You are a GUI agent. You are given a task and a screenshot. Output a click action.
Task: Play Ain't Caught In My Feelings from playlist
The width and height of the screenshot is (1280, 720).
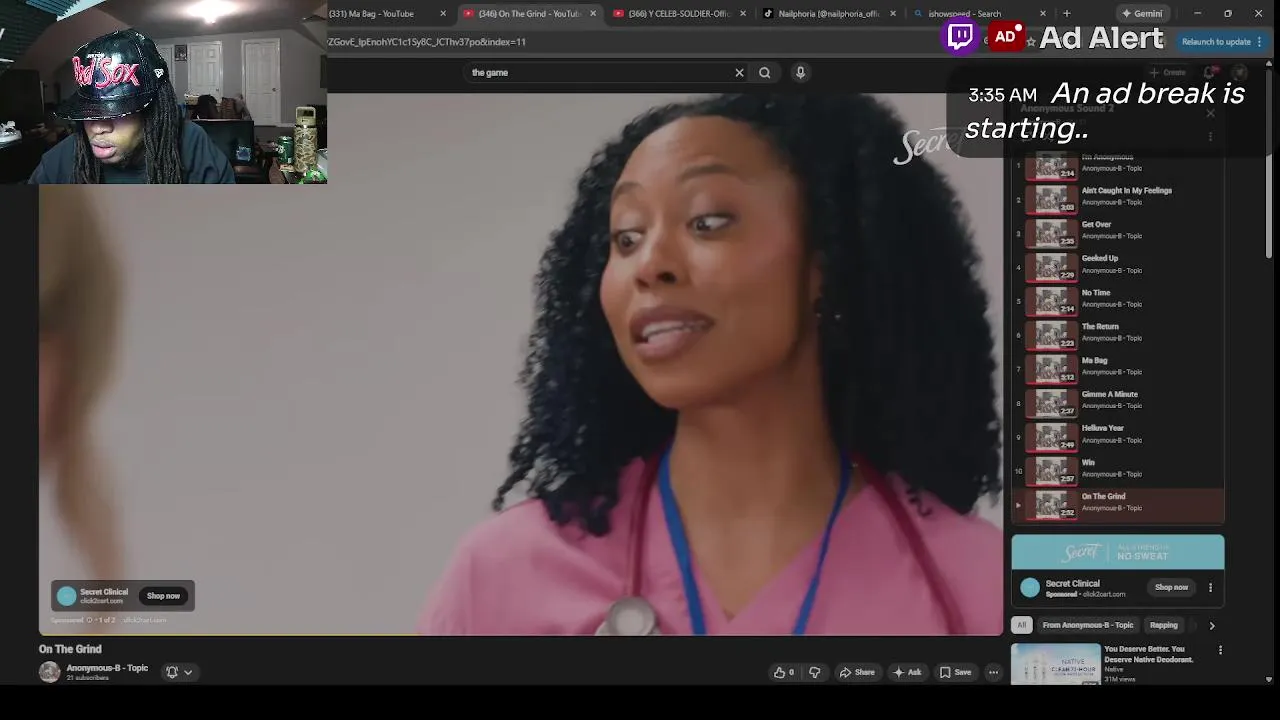[1118, 199]
